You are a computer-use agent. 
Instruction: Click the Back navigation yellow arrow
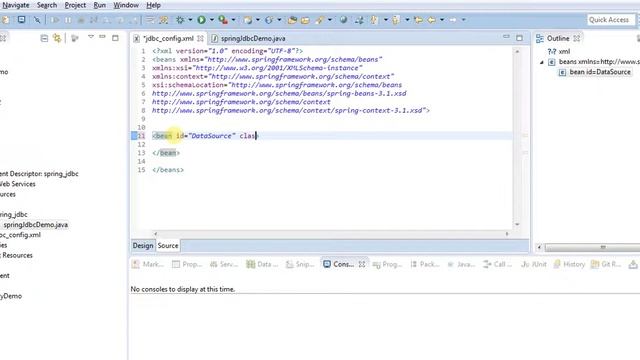coord(431,20)
